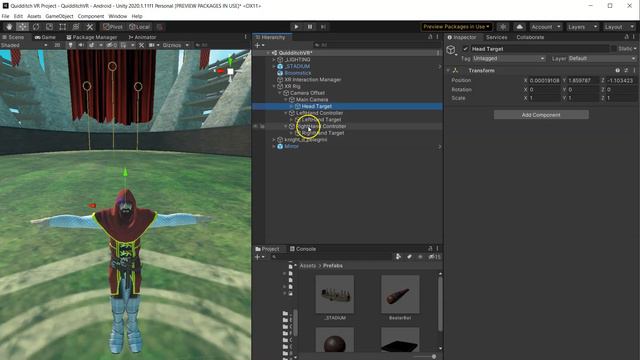Open the scene camera settings icon

(x=152, y=45)
